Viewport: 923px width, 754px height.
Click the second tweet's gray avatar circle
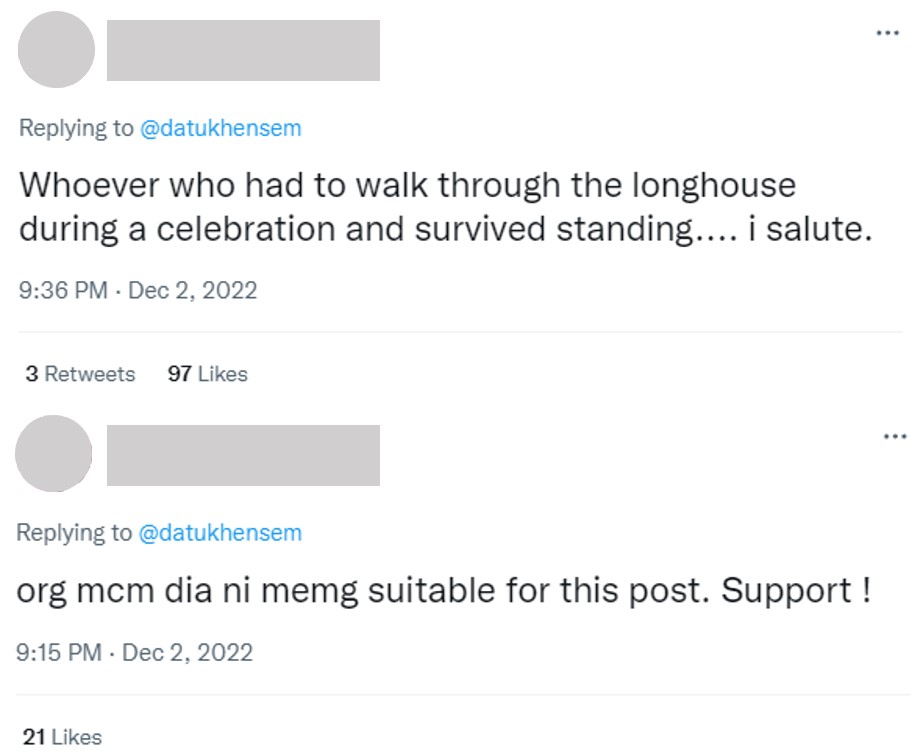[x=54, y=453]
